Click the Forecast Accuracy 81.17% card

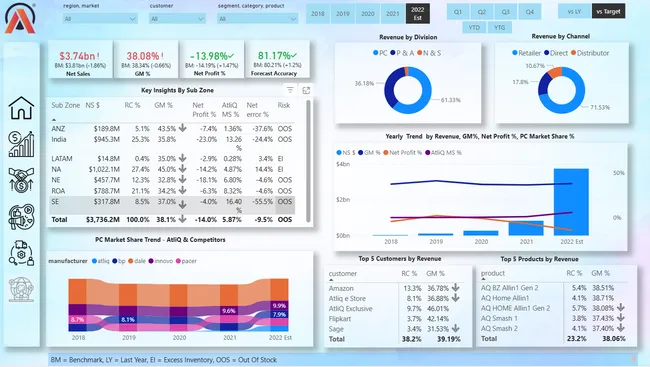click(x=277, y=59)
